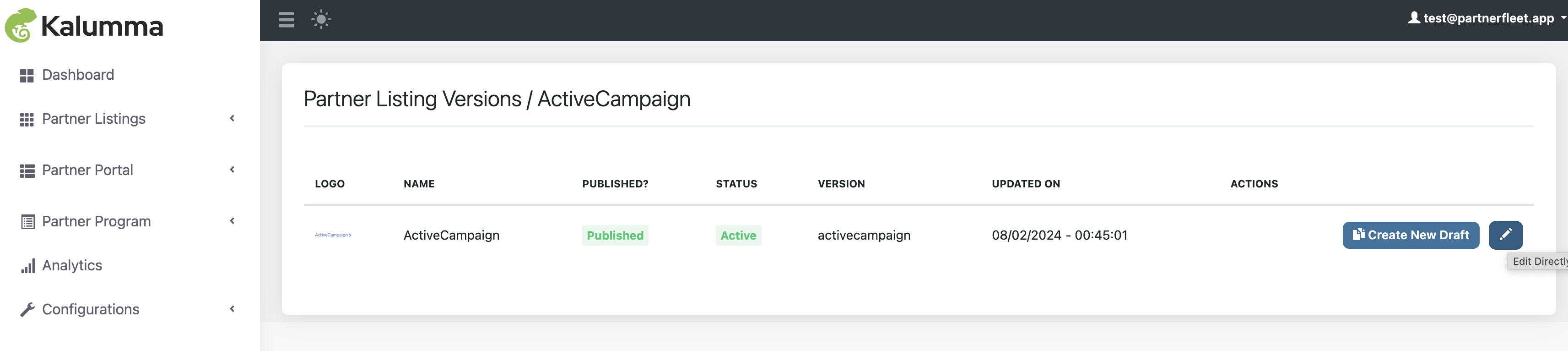This screenshot has height=351, width=1568.
Task: Click the Partner Listing Versions page heading
Action: [497, 99]
